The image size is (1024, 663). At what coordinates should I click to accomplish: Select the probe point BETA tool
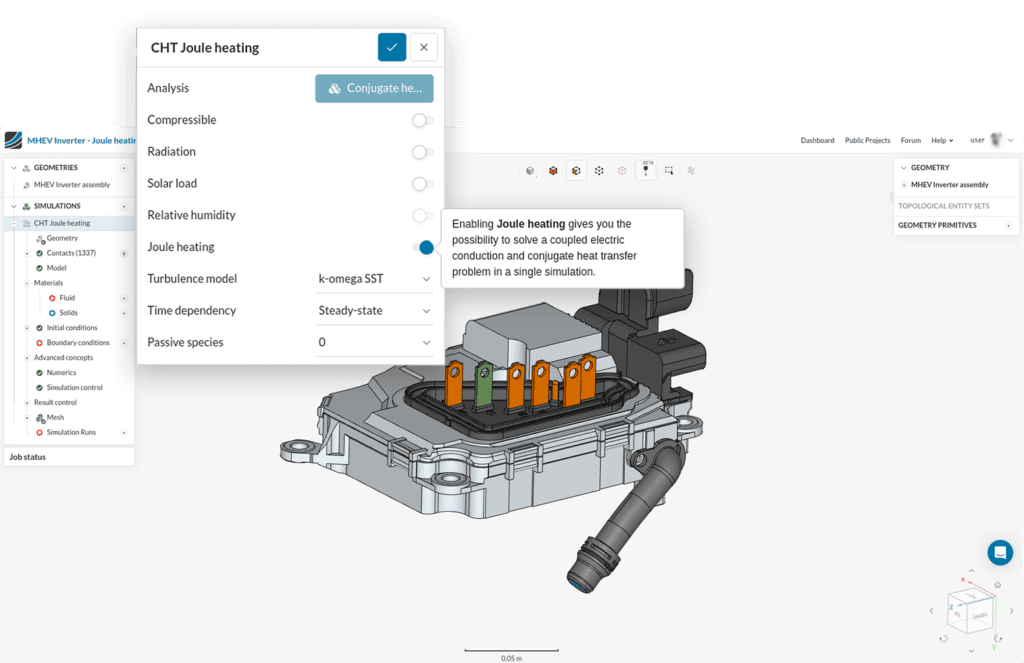point(646,170)
